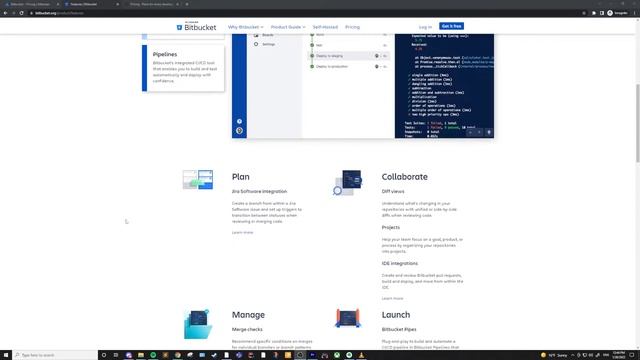Open the Windows Start menu
Viewport: 640px width, 360px height.
[6, 355]
